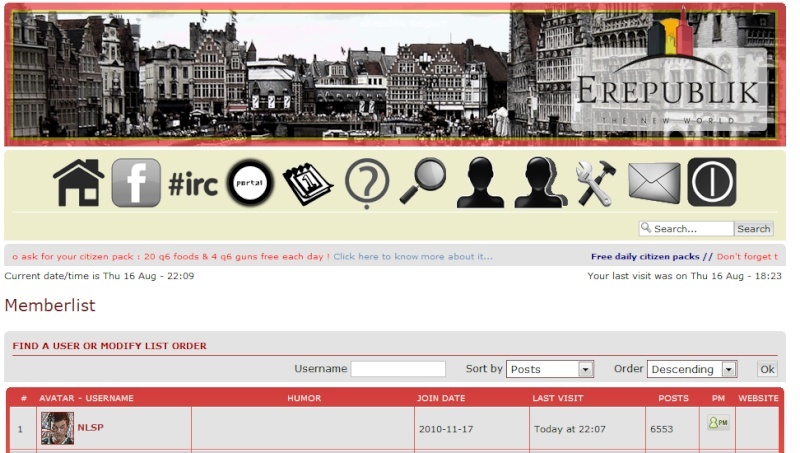Click the Ok button
This screenshot has height=453, width=800.
[767, 369]
